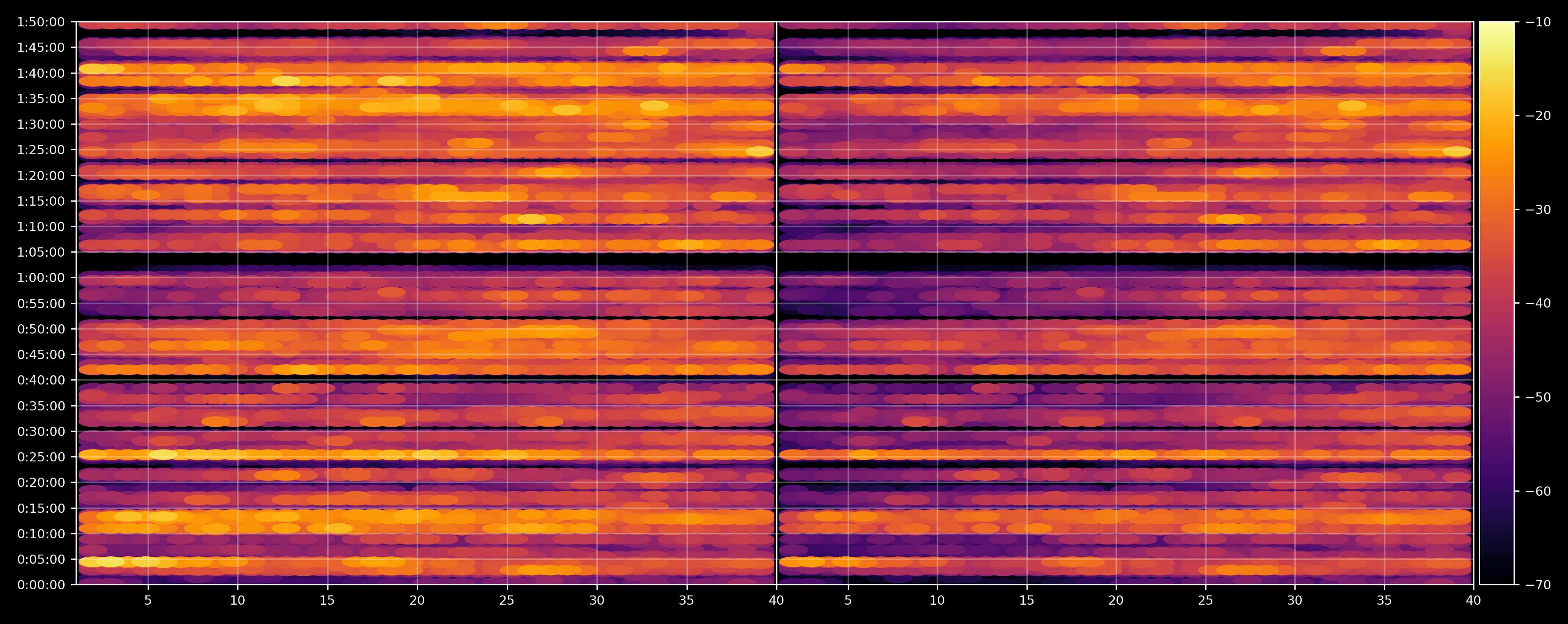
Task: Select x-axis label 20 under right heatmap
Action: tap(1116, 601)
